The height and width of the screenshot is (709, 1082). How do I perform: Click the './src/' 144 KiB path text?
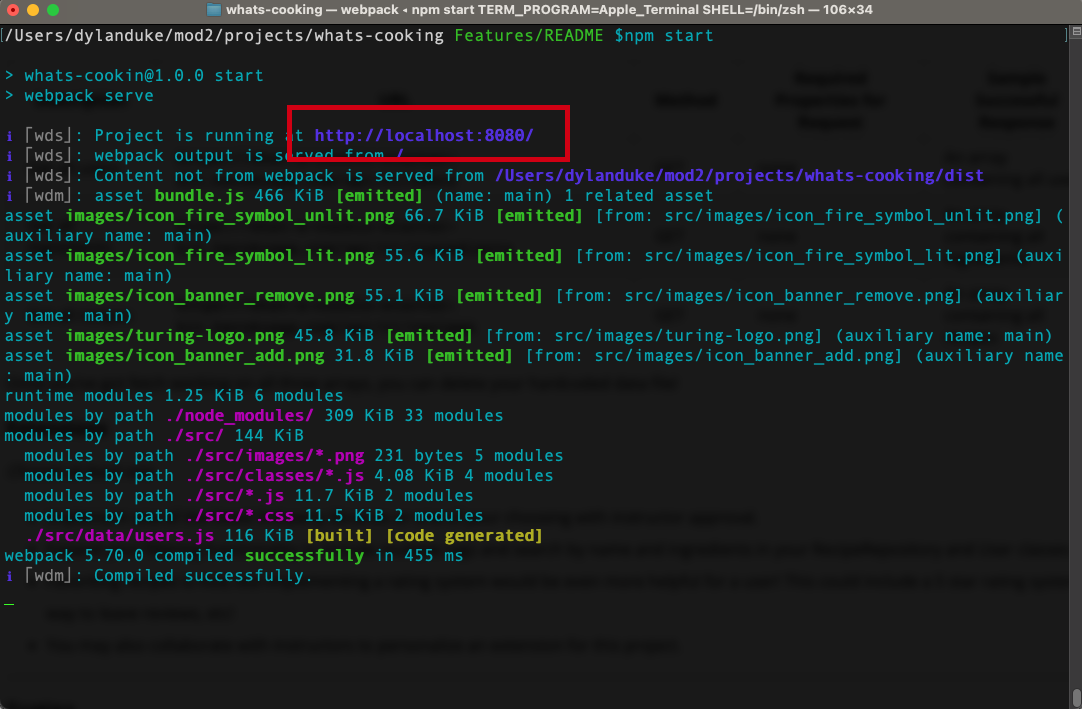tap(195, 436)
